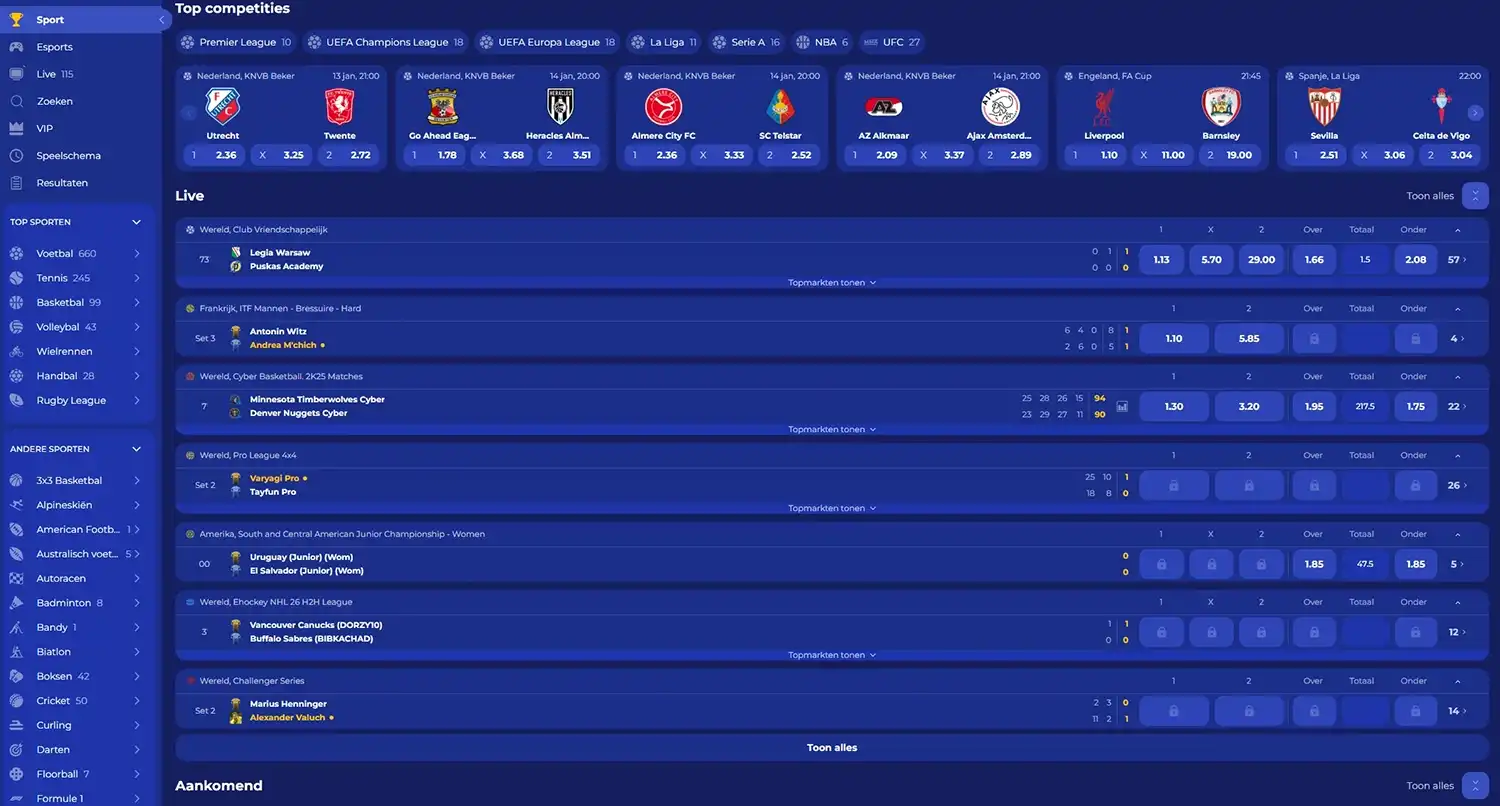Open all 22 markets for Timberwolves Cyber match
The image size is (1500, 806).
(x=1457, y=407)
